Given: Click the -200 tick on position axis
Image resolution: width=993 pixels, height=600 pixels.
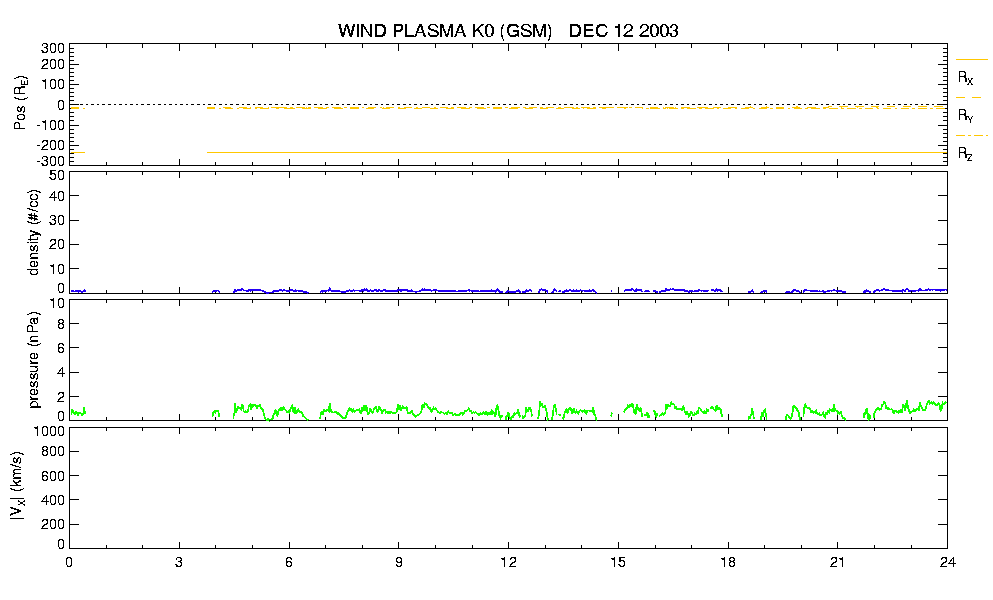Looking at the screenshot, I should click(x=50, y=145).
